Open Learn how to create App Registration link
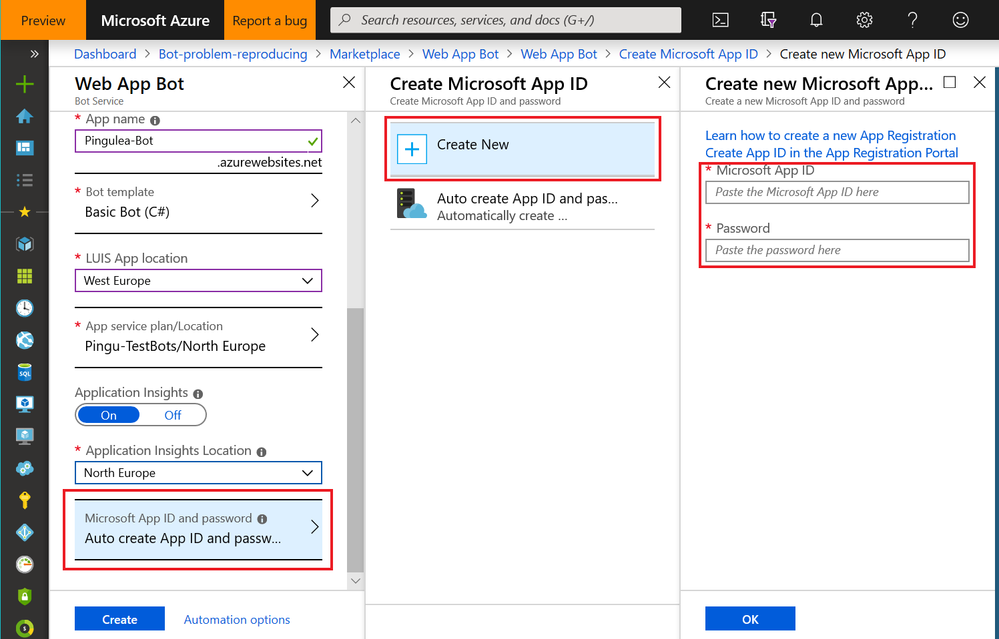999x639 pixels. pos(830,136)
